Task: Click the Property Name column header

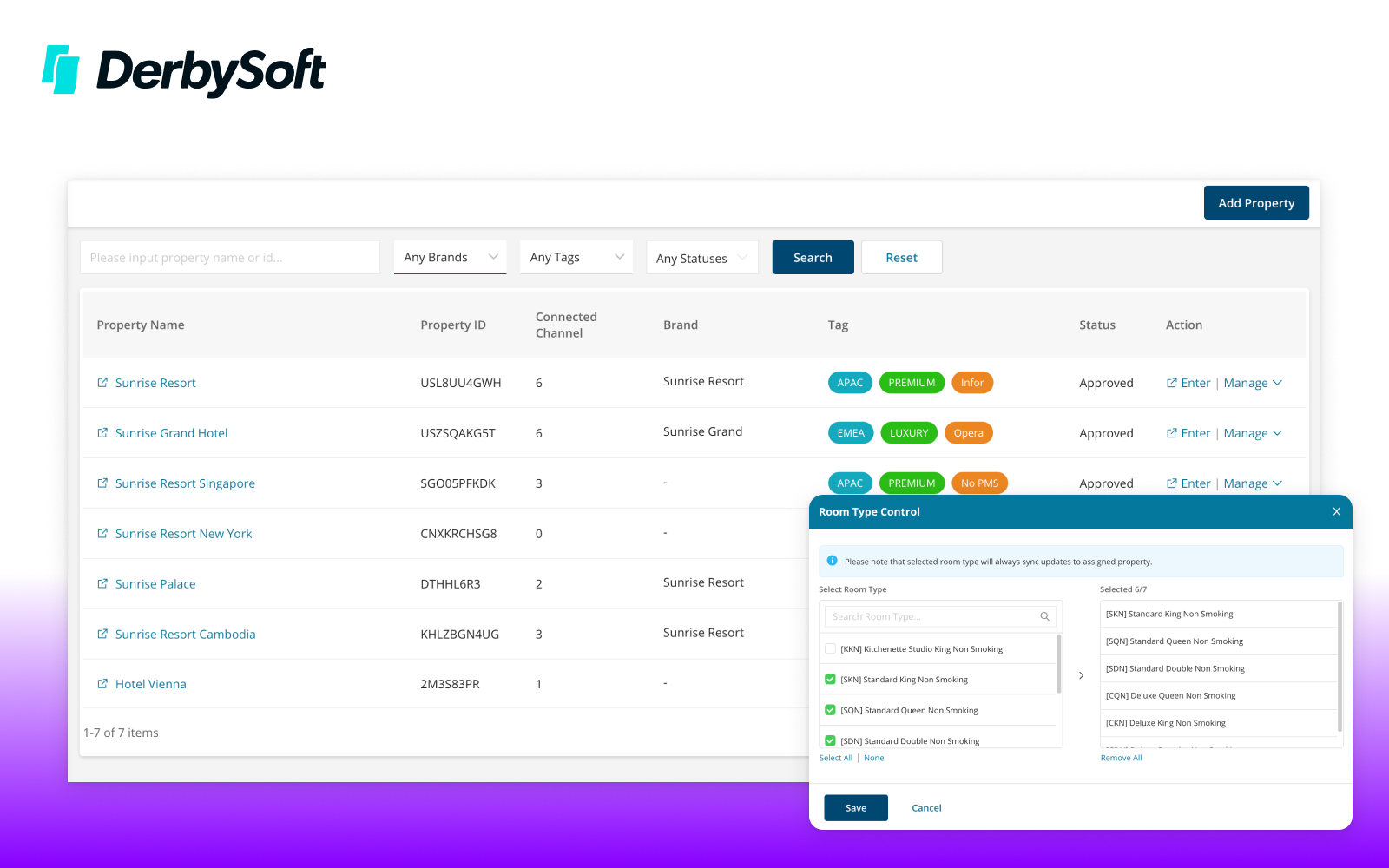Action: point(141,325)
